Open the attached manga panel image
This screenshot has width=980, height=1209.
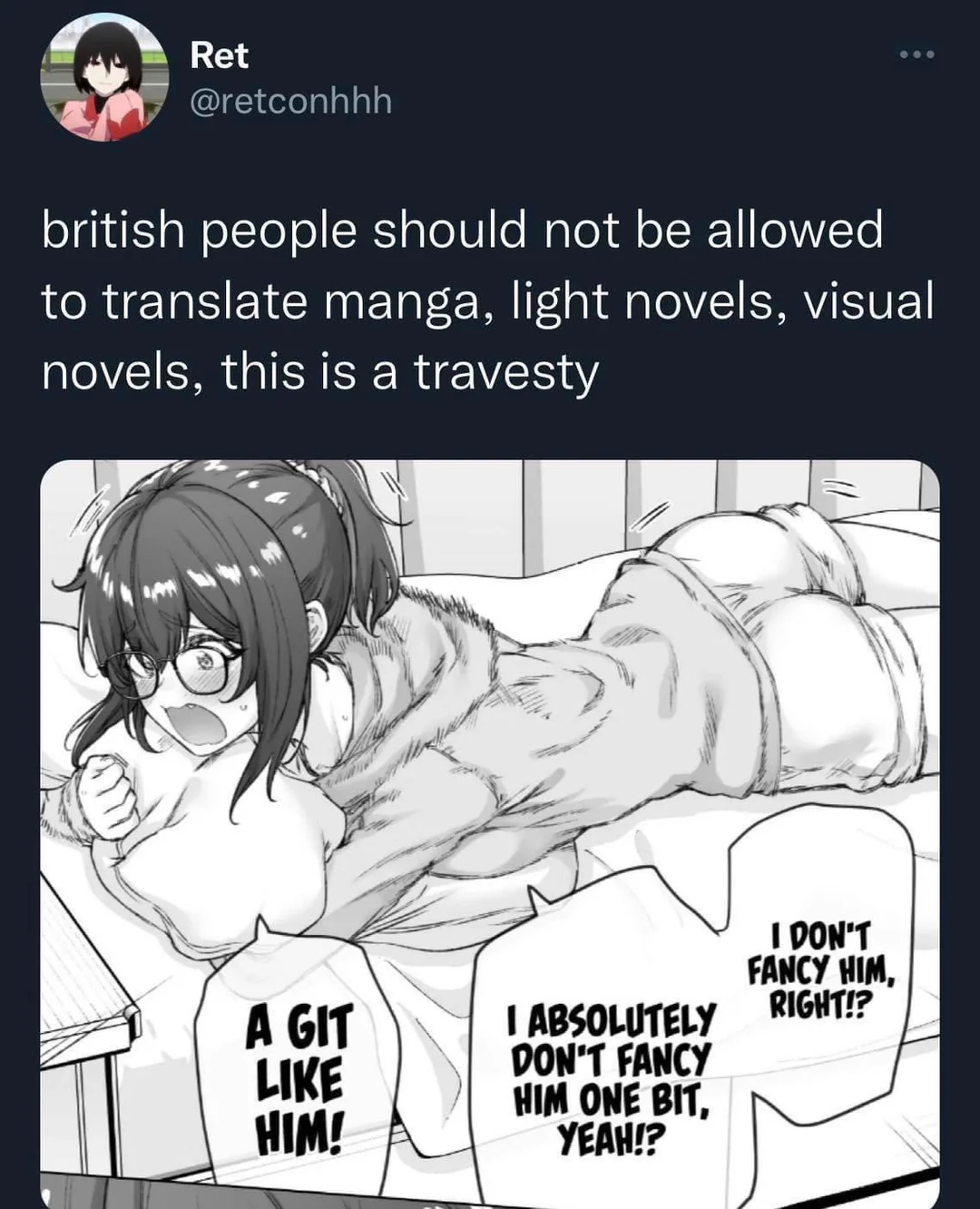[x=490, y=834]
